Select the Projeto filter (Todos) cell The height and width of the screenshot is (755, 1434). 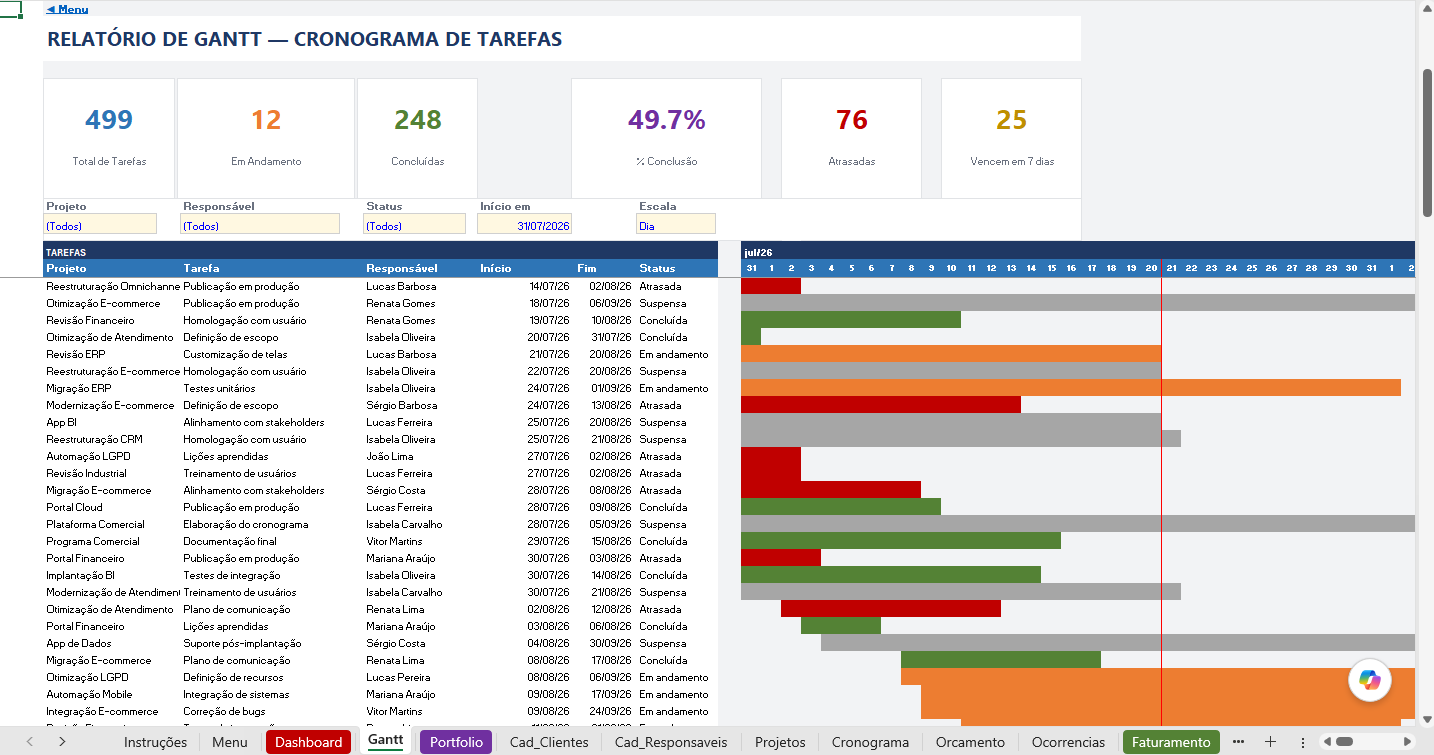pos(100,226)
